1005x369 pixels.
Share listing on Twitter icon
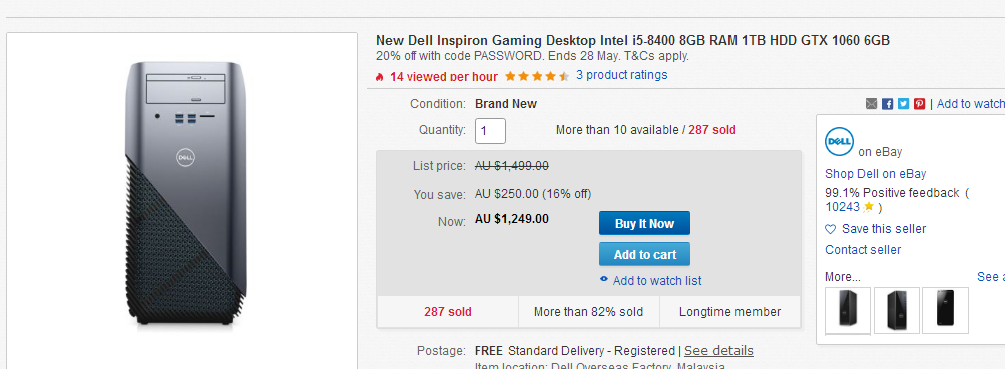click(x=904, y=104)
